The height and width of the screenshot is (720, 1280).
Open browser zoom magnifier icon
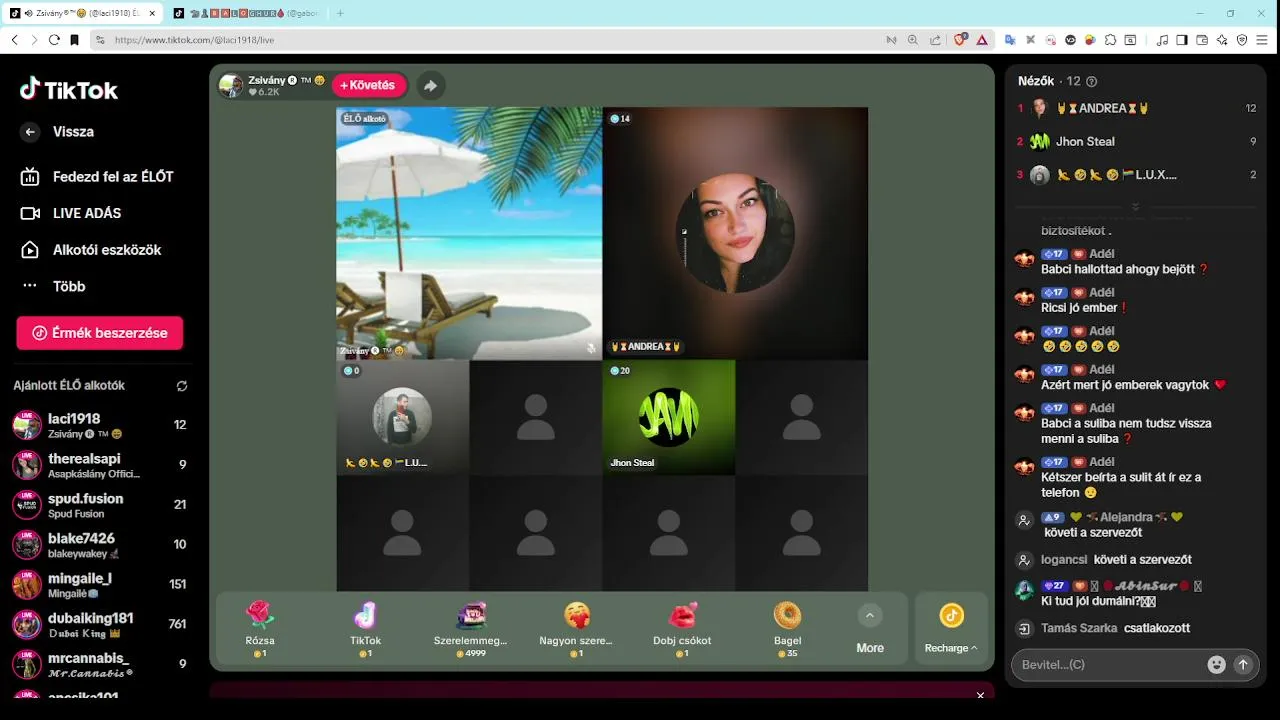pos(913,40)
